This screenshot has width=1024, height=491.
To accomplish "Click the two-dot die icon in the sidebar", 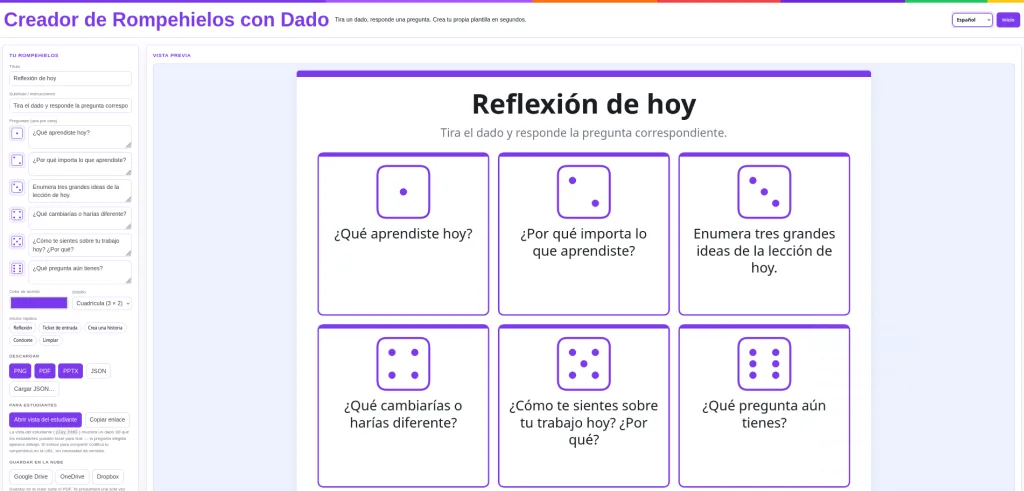I will (17, 161).
